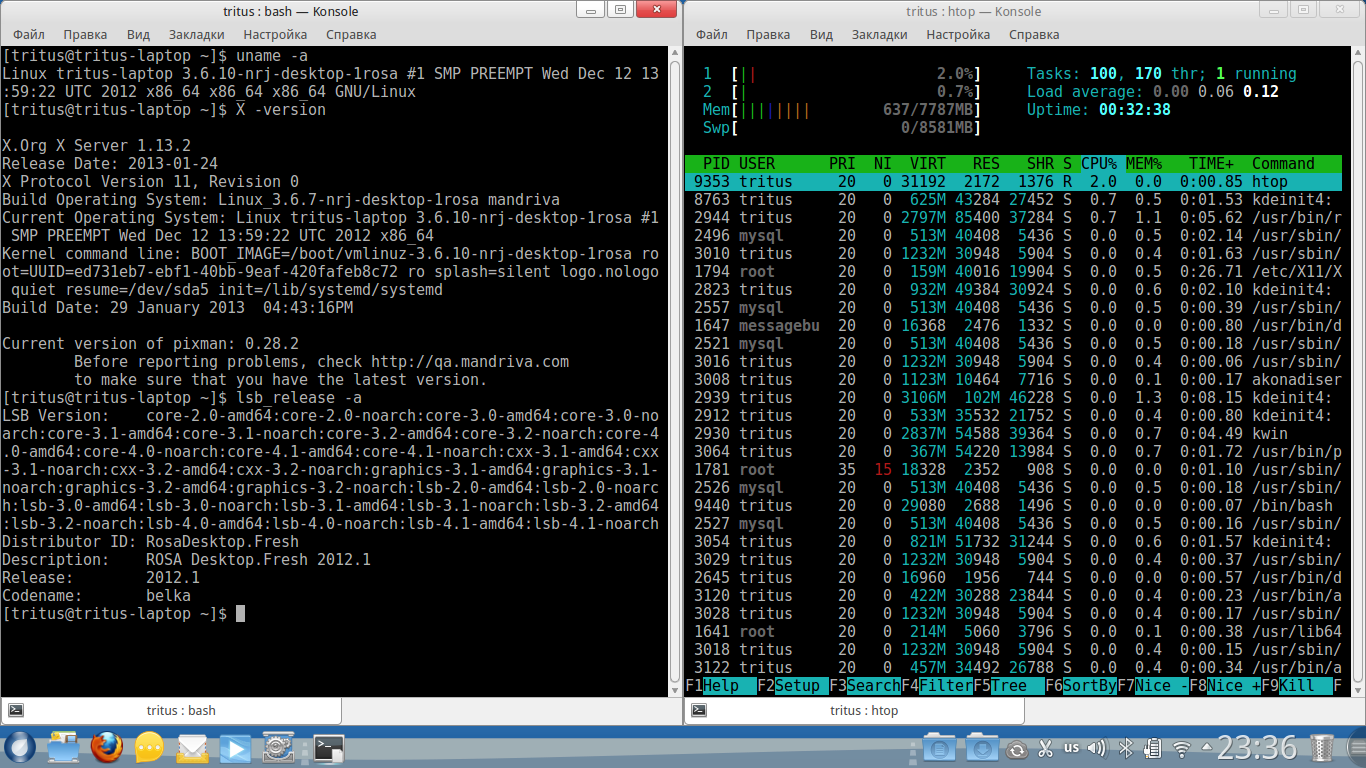Sort htop by the PID column header
The height and width of the screenshot is (768, 1366).
[x=716, y=164]
